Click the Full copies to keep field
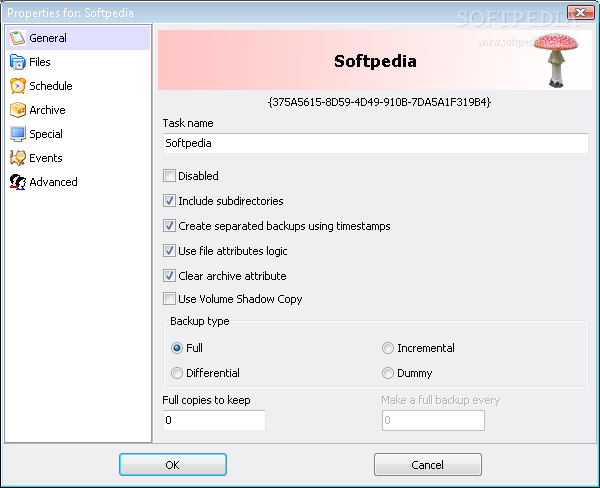Image resolution: width=600 pixels, height=488 pixels. click(x=214, y=420)
